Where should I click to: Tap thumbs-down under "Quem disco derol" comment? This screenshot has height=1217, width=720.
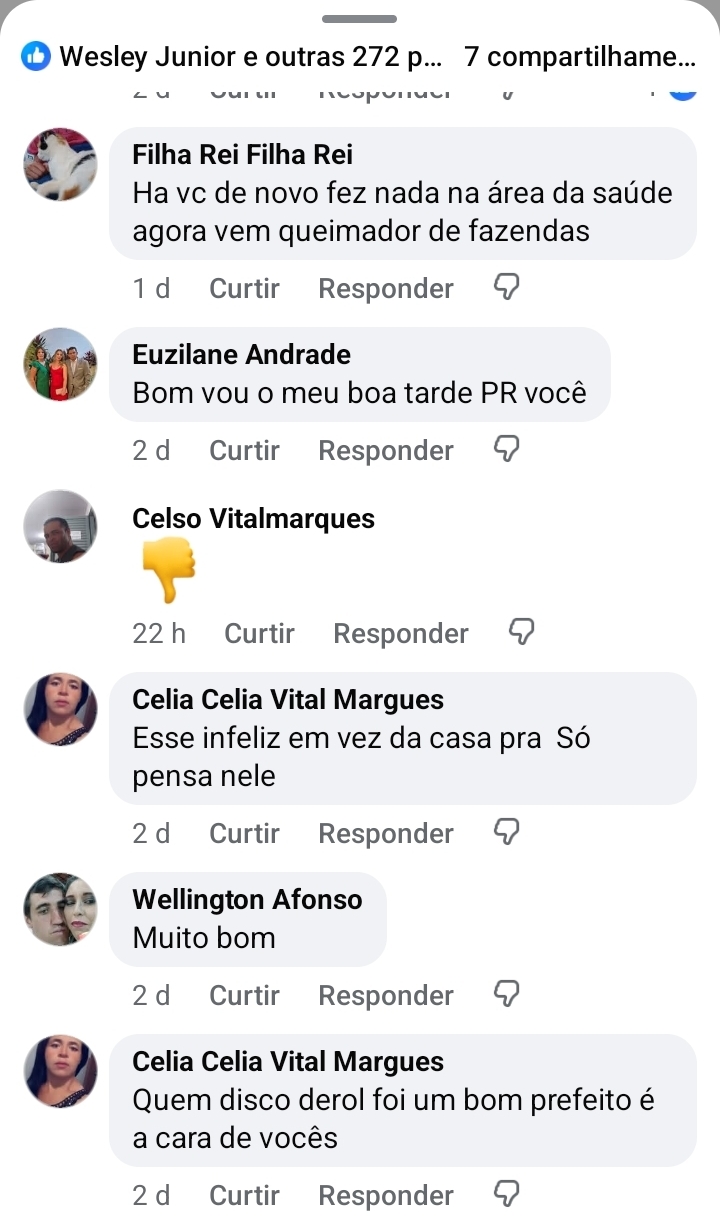pos(508,1194)
